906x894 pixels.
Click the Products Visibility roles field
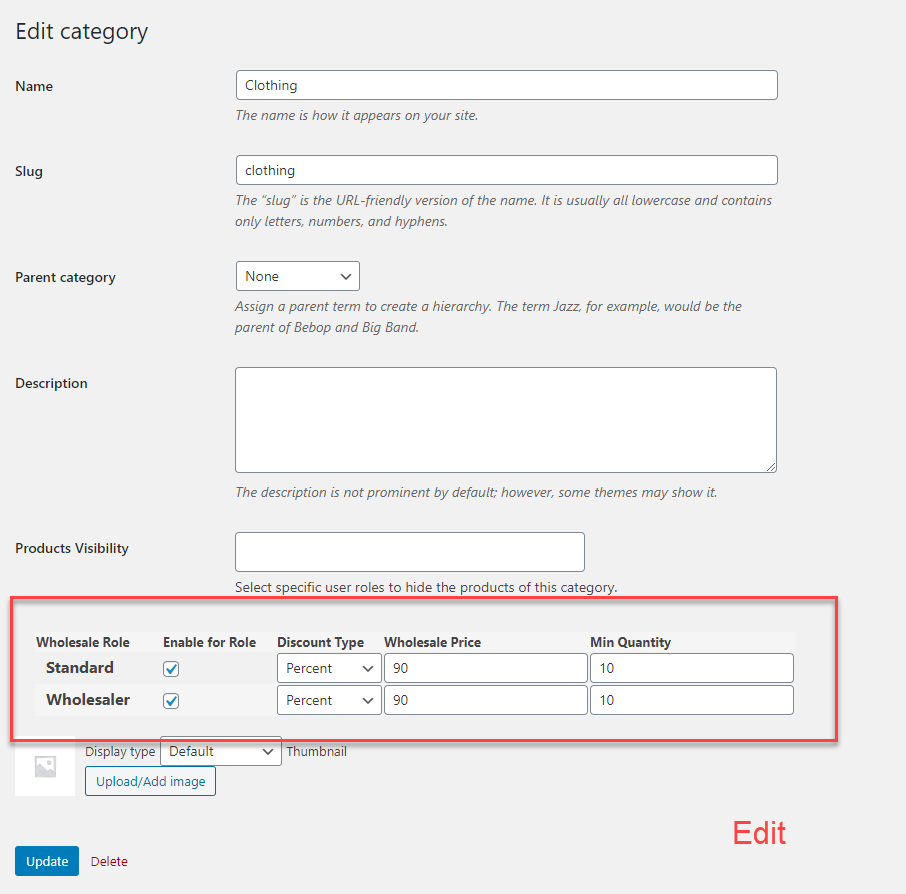[409, 552]
